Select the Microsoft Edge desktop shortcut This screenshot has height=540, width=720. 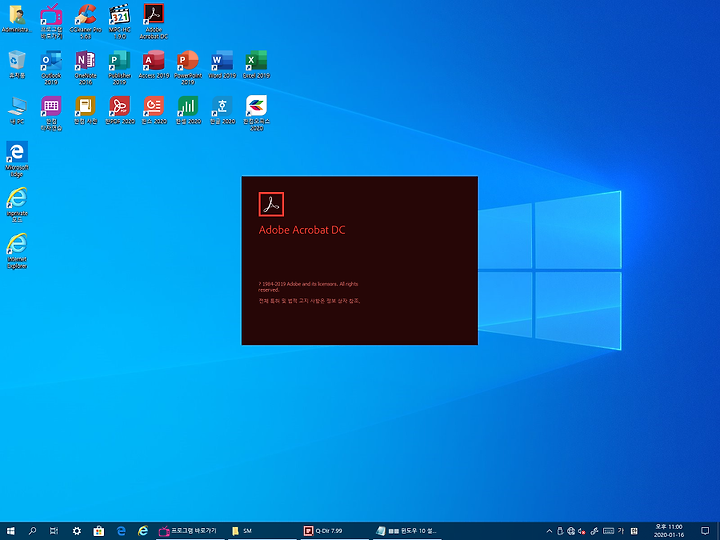coord(17,159)
